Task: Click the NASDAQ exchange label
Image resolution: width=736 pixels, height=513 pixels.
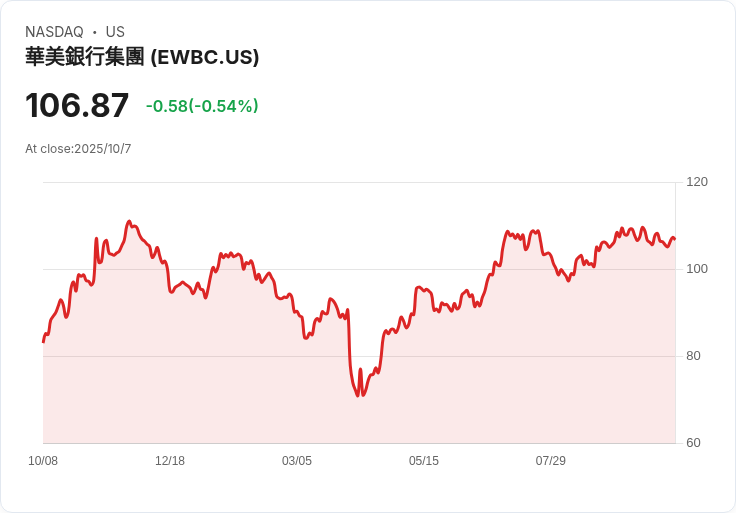Action: click(x=54, y=32)
